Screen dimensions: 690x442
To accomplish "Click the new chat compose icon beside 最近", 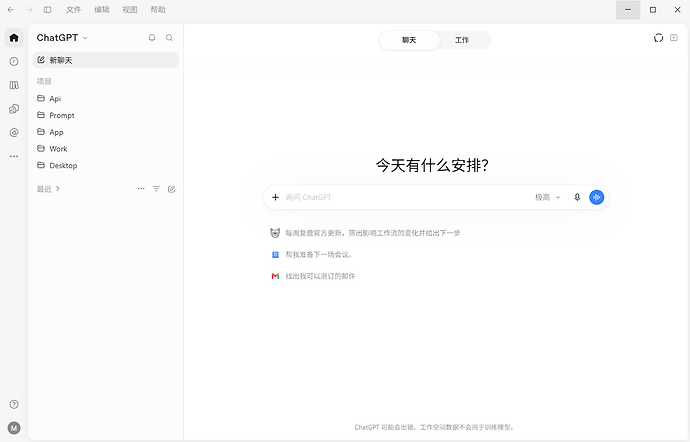I will click(172, 189).
